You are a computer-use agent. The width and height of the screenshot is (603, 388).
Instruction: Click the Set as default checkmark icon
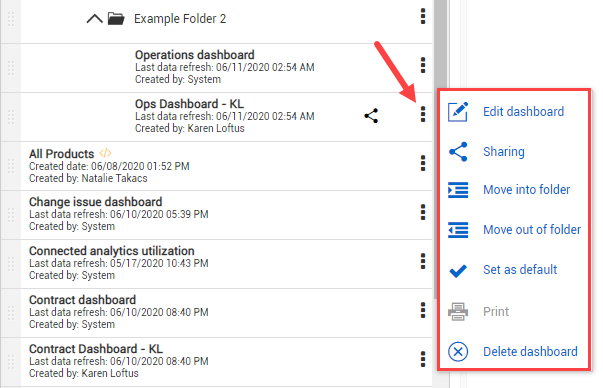pyautogui.click(x=458, y=271)
